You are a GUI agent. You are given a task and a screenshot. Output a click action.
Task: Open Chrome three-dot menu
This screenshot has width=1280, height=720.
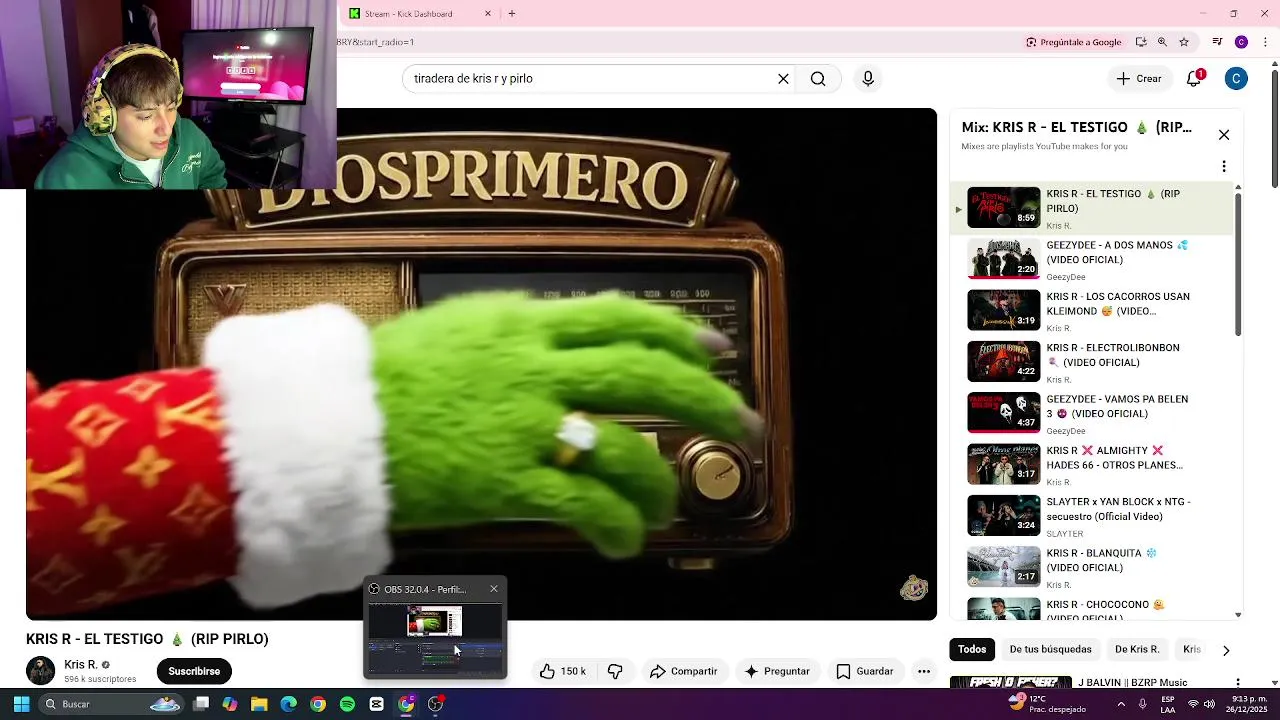[x=1265, y=42]
